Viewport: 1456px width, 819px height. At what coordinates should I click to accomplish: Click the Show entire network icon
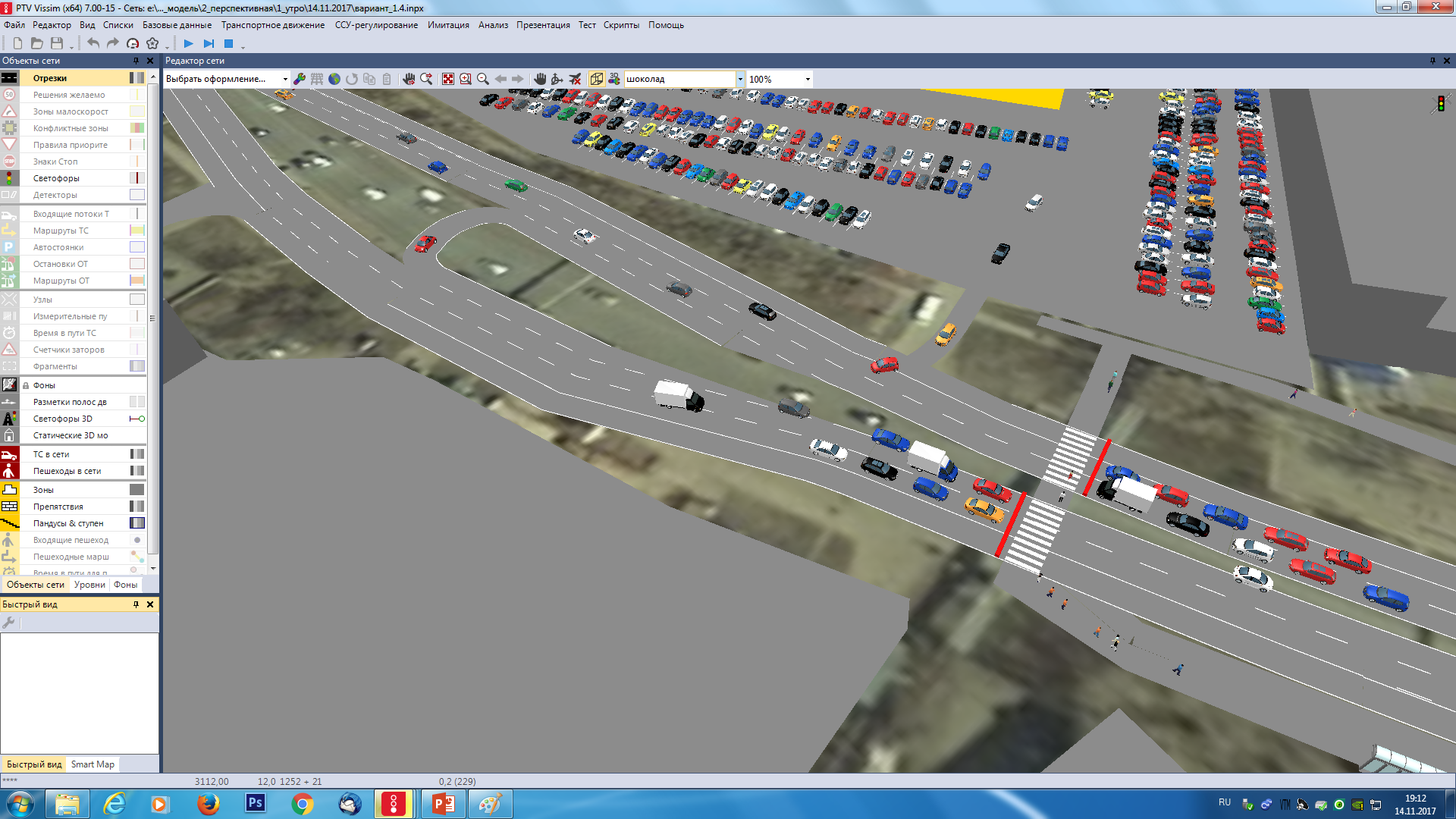coord(448,79)
